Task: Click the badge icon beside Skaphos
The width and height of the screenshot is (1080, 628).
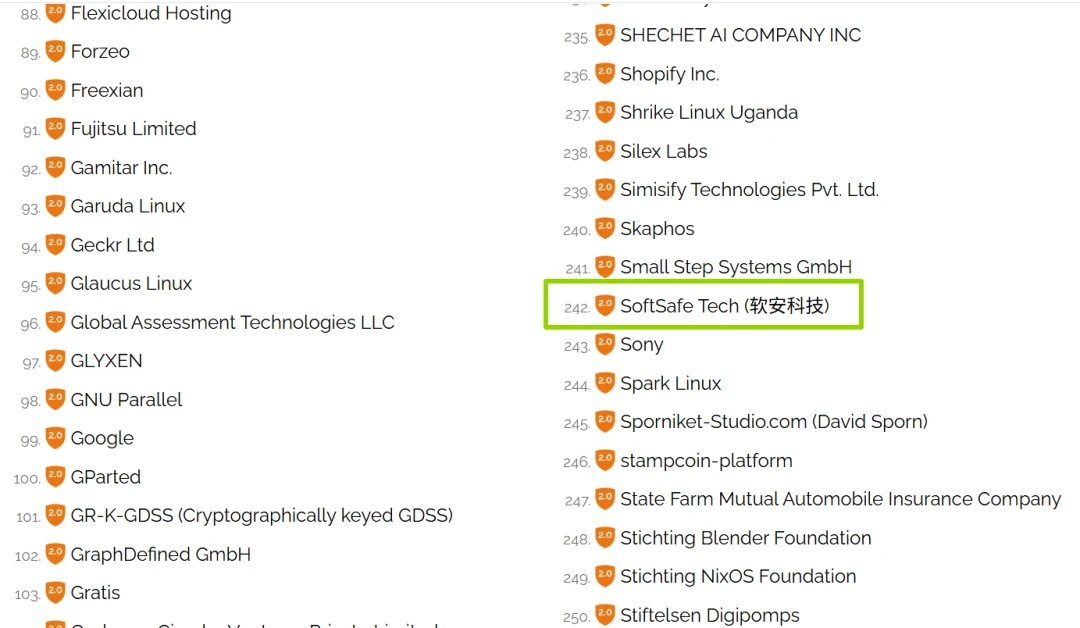Action: (605, 228)
